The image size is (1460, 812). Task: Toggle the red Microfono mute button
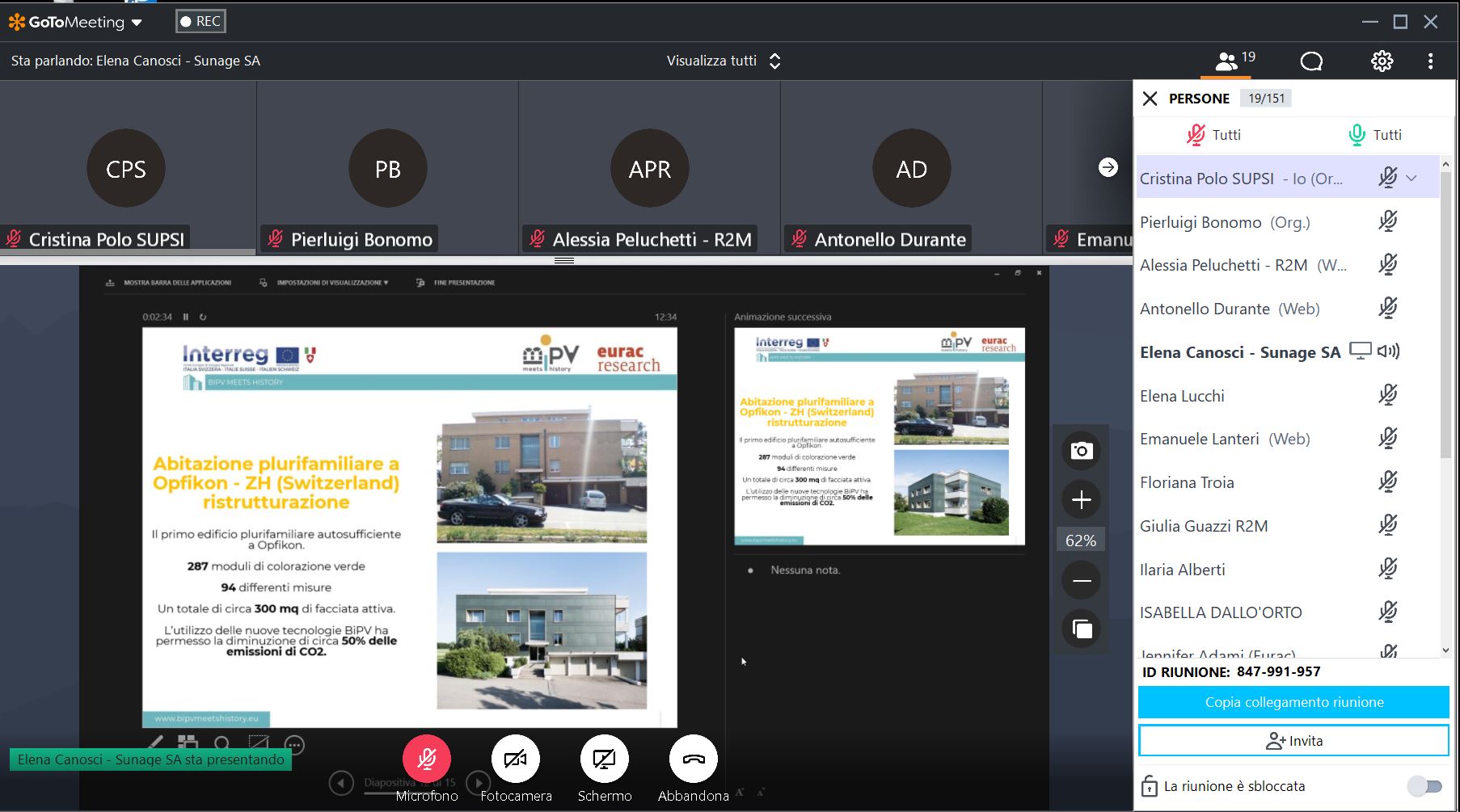tap(427, 759)
